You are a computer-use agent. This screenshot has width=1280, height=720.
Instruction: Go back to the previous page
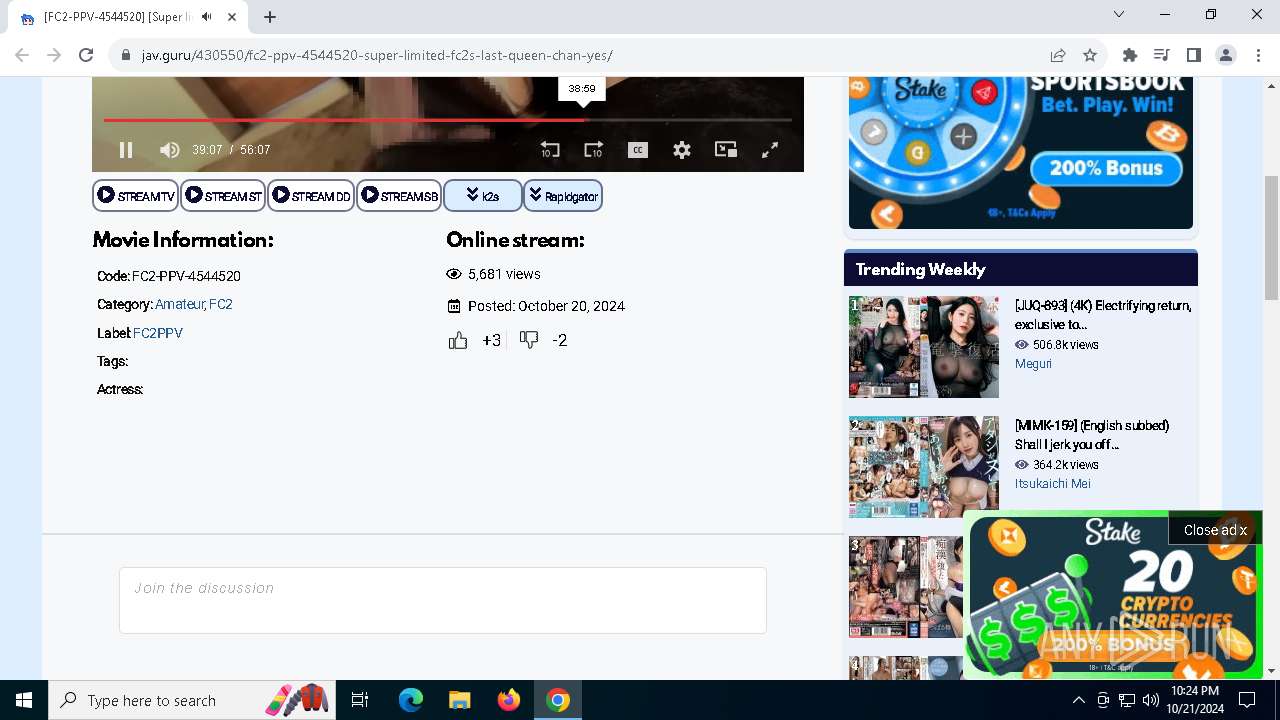[22, 55]
